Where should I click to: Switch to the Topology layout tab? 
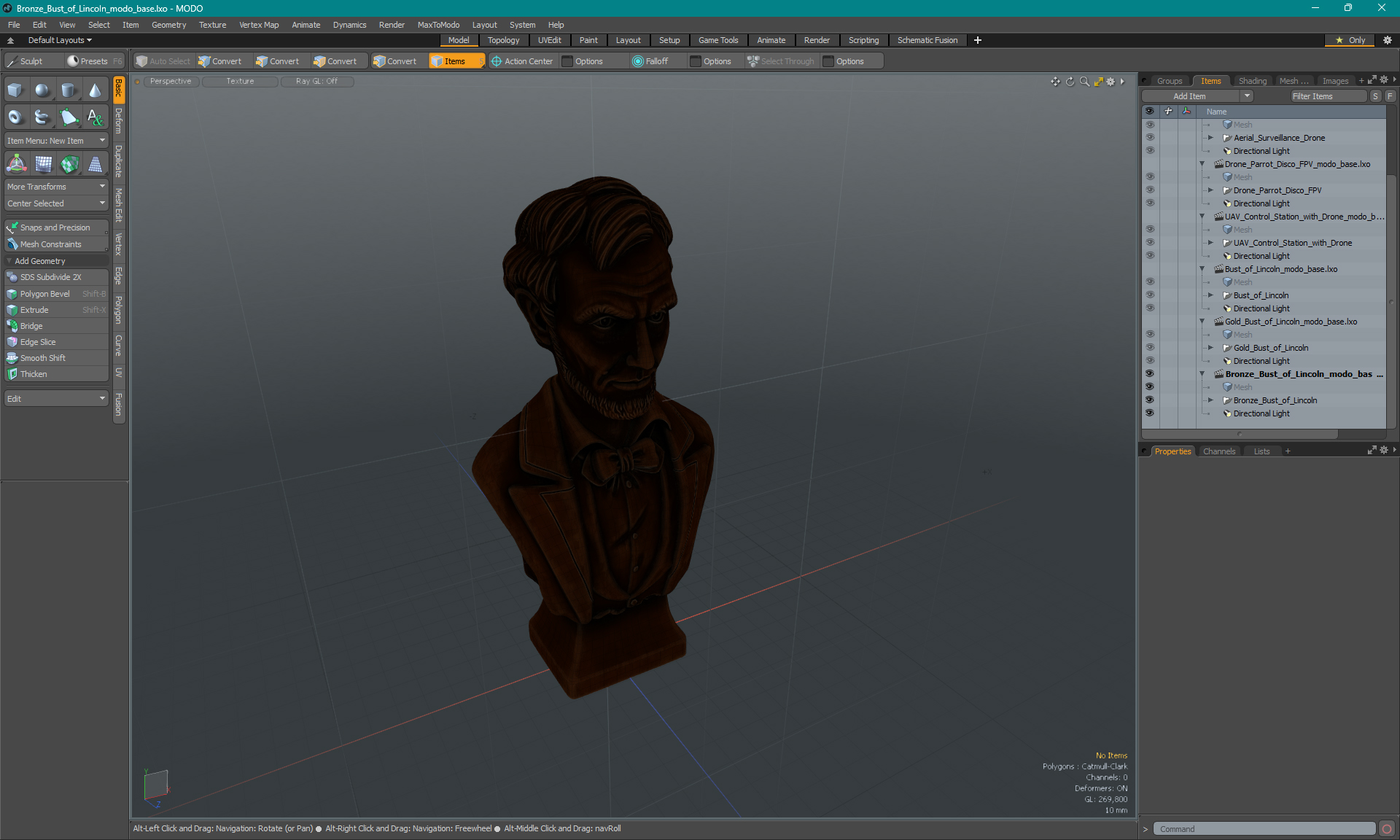point(503,40)
